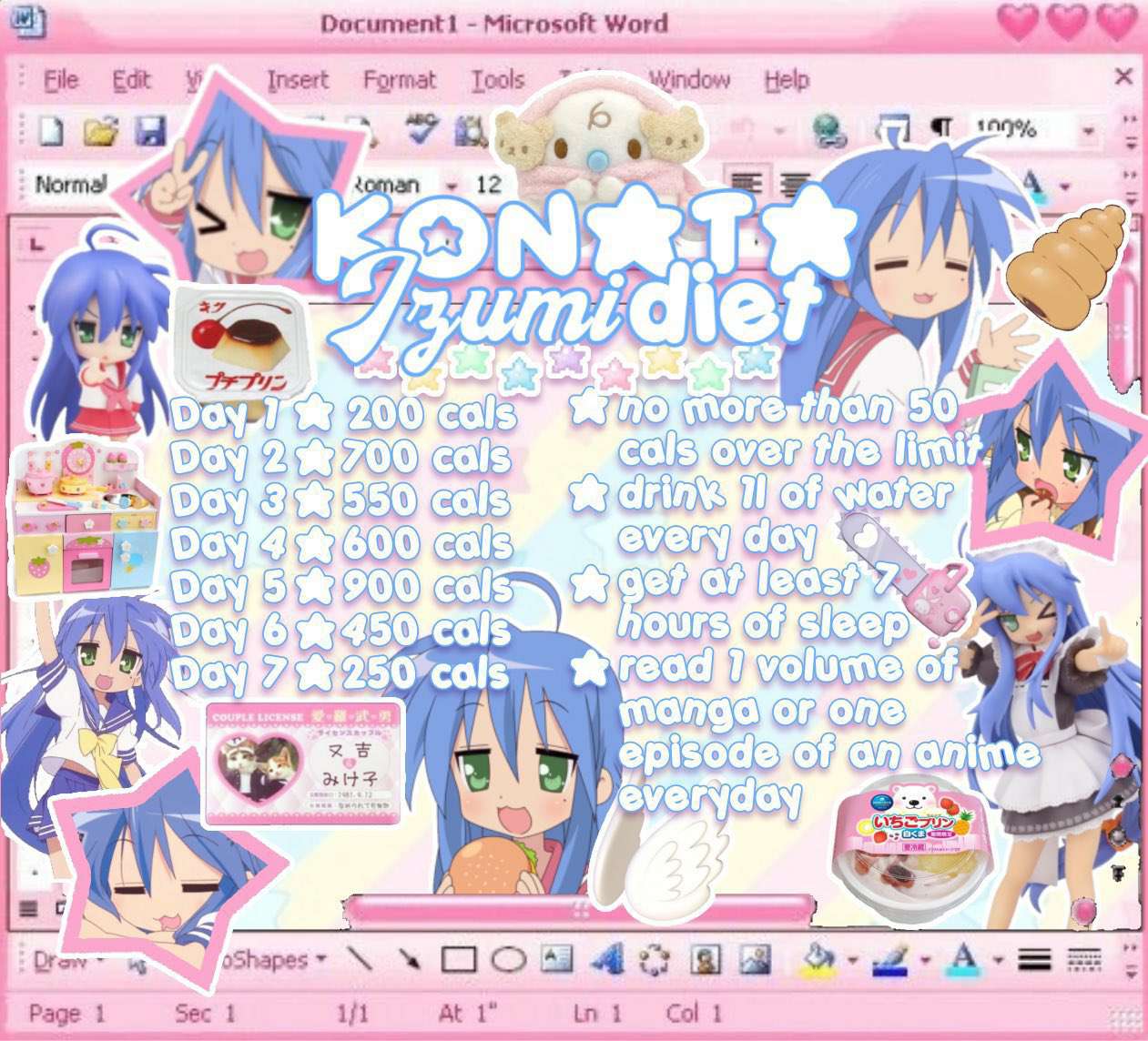Apply Drawing toolbar Font Color
The width and height of the screenshot is (1148, 1041).
(963, 959)
